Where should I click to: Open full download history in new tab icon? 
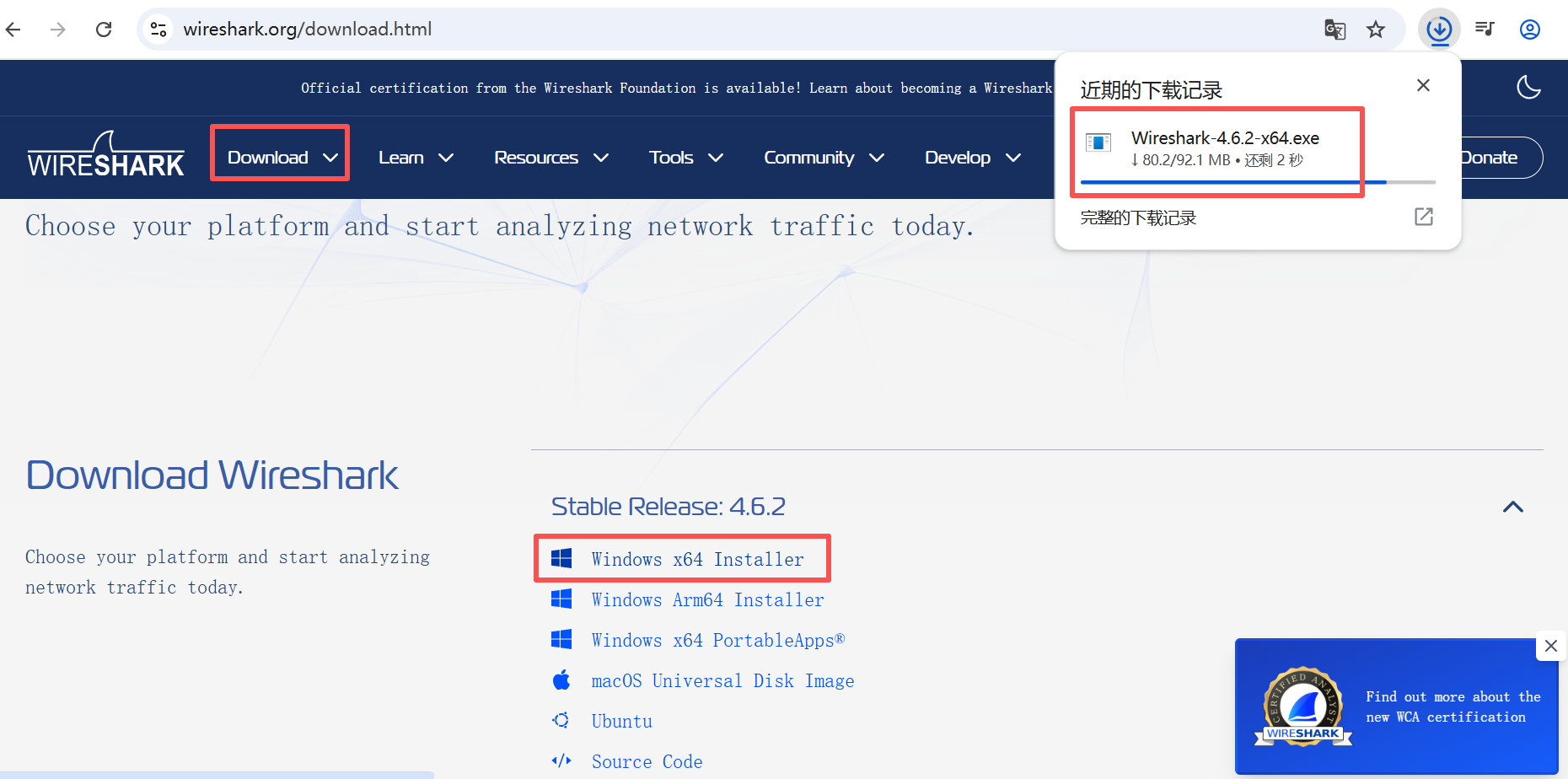tap(1423, 217)
